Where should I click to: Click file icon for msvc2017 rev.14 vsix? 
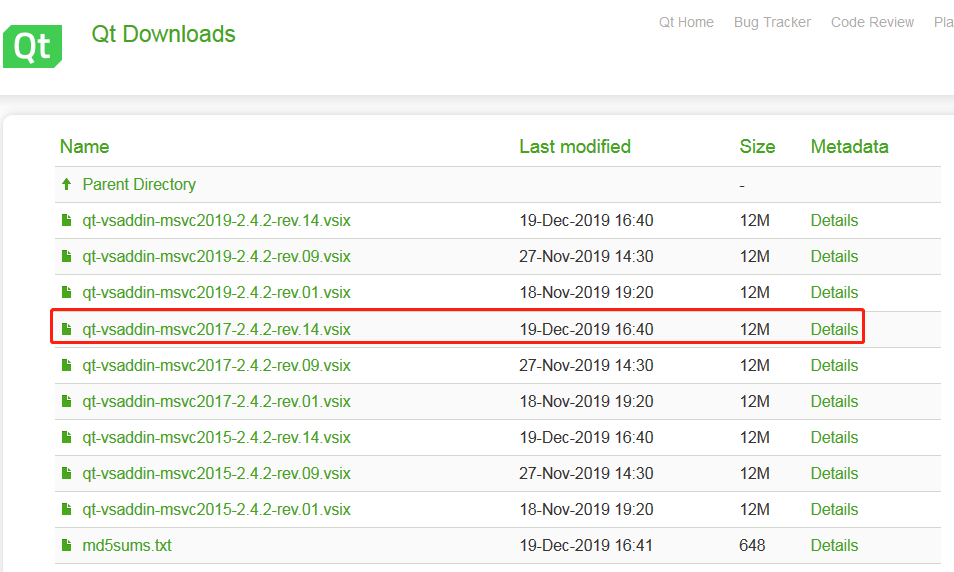(x=67, y=329)
